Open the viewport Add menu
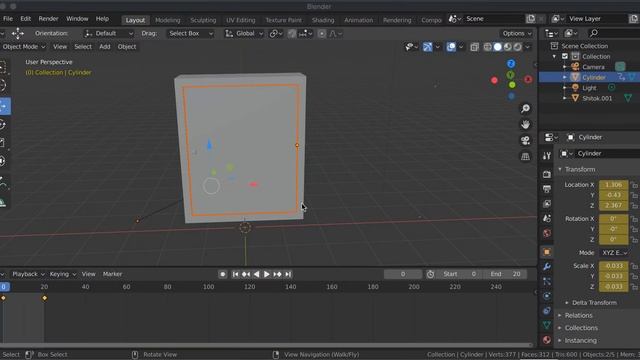 tap(105, 47)
